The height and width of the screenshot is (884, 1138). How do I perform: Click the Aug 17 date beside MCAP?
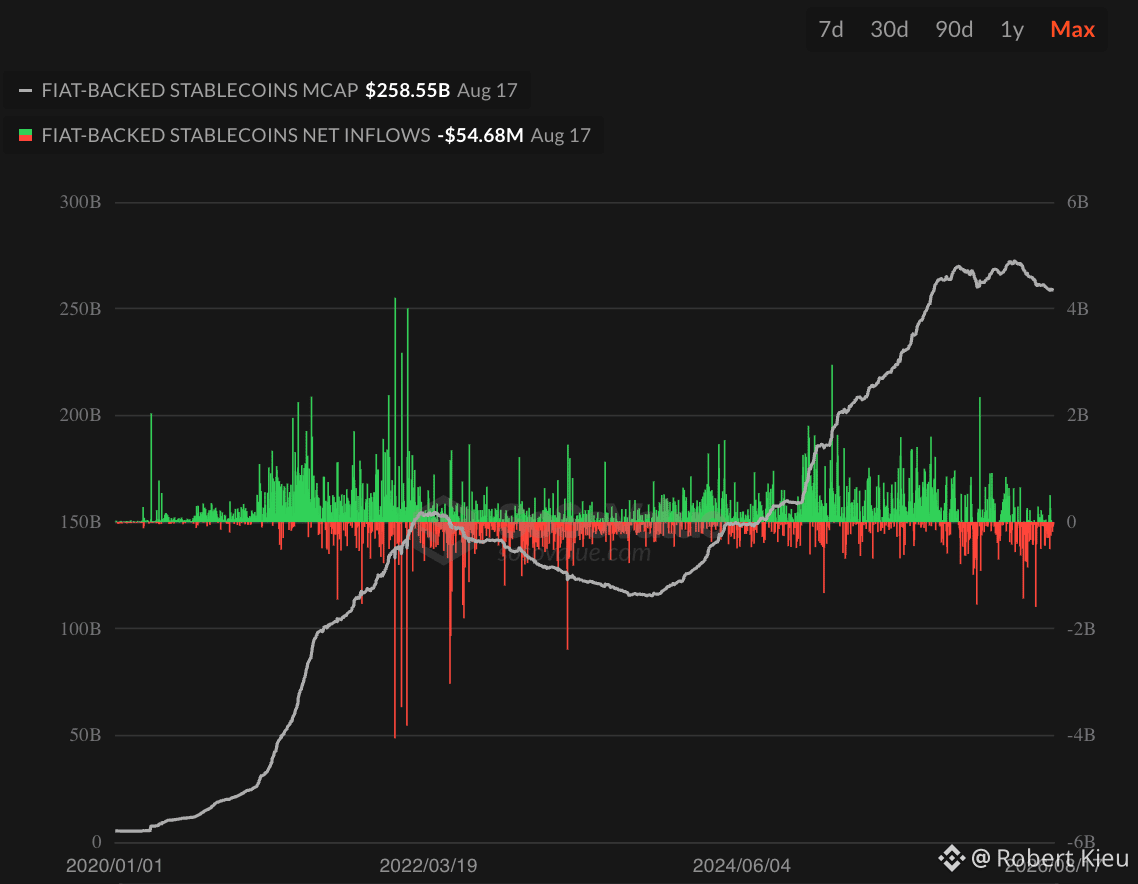tap(487, 90)
